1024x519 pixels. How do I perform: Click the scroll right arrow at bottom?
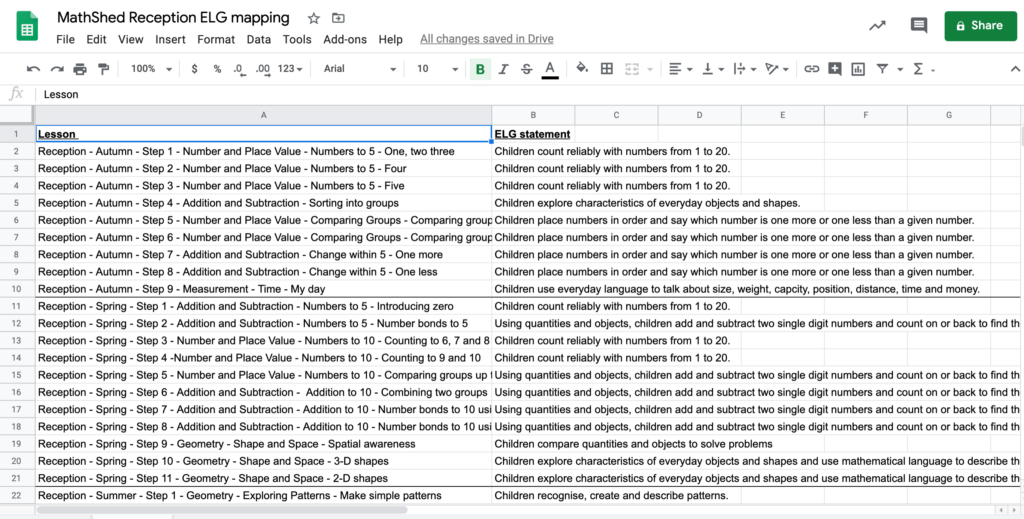click(x=1014, y=509)
